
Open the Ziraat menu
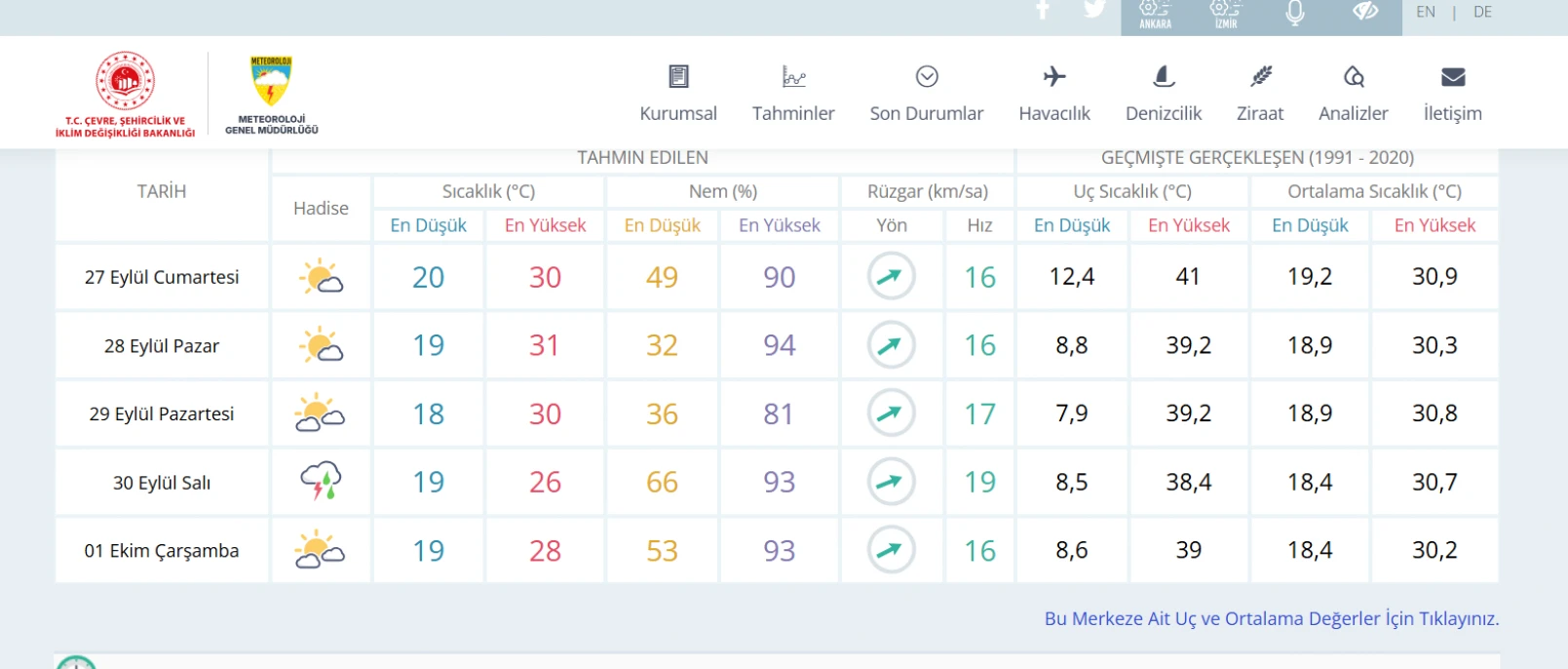(x=1260, y=94)
